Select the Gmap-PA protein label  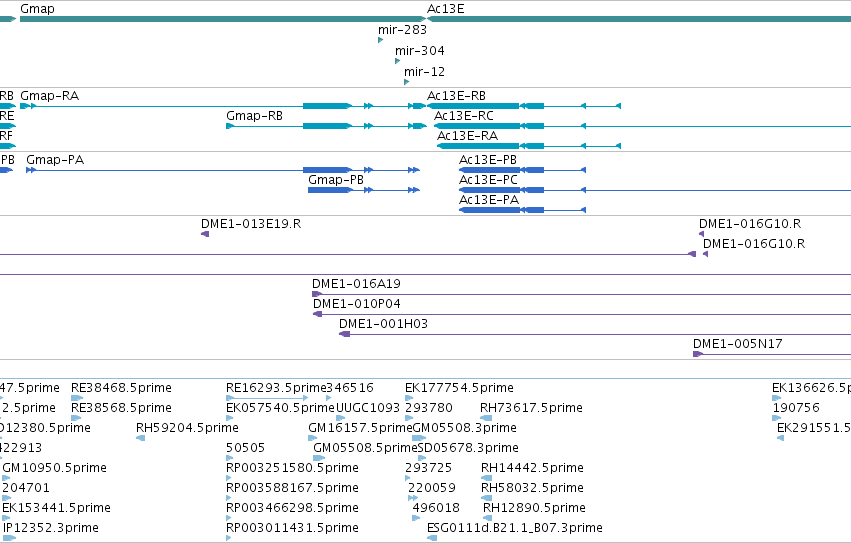[x=55, y=160]
